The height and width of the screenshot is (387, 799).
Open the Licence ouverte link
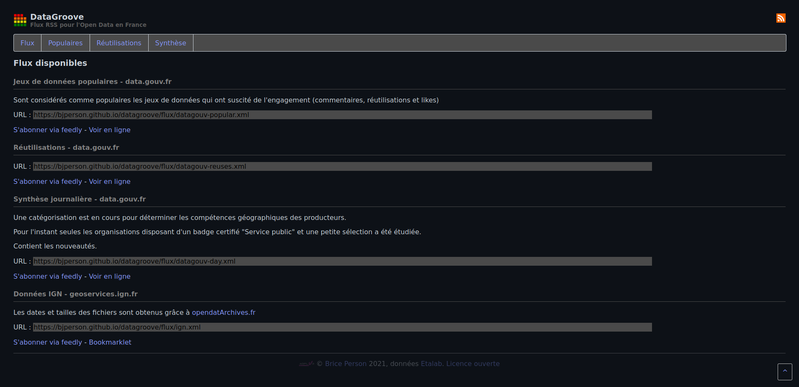(x=473, y=364)
